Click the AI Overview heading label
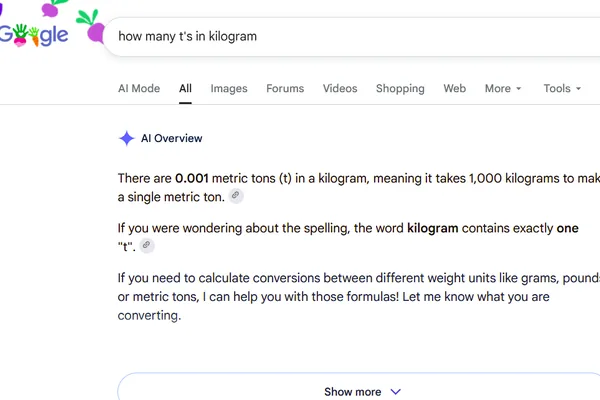Image resolution: width=600 pixels, height=400 pixels. (171, 138)
